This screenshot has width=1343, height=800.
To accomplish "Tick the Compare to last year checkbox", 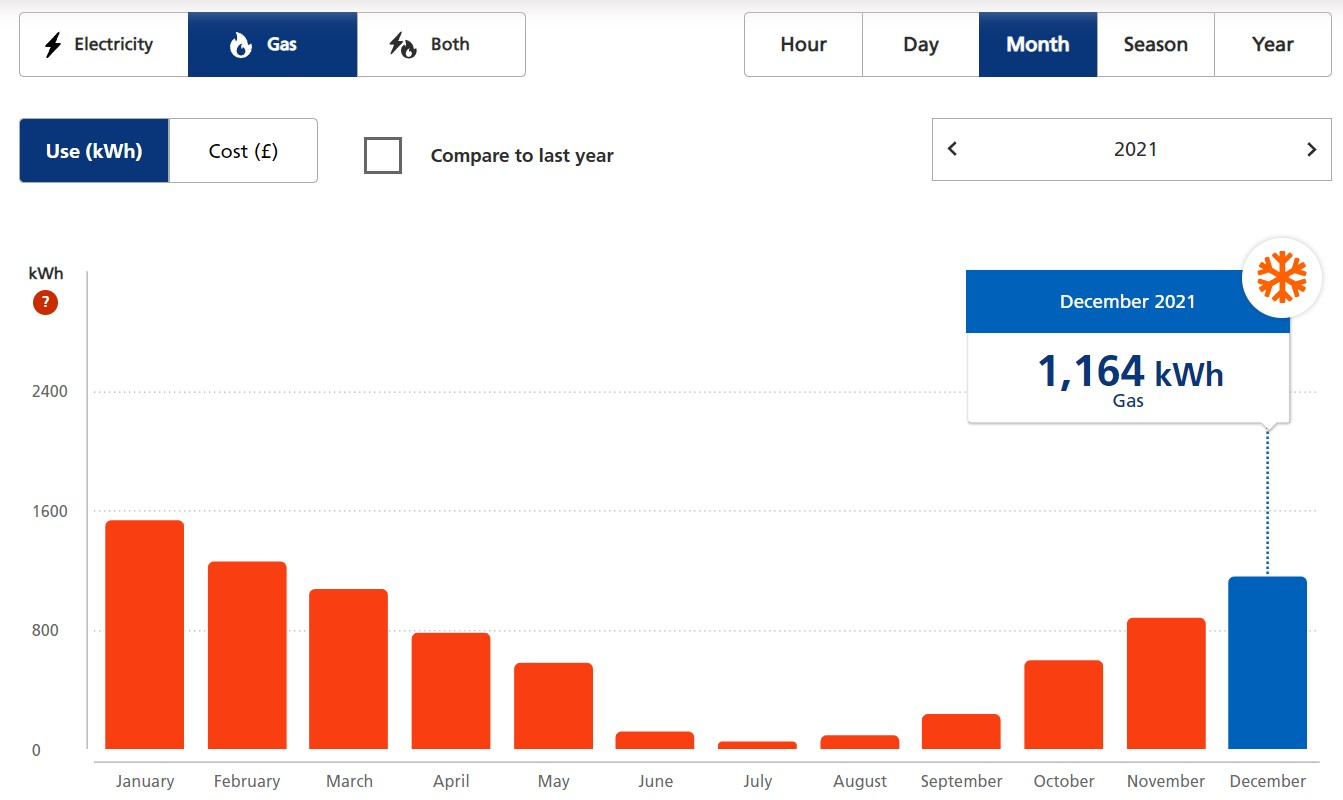I will pyautogui.click(x=383, y=156).
